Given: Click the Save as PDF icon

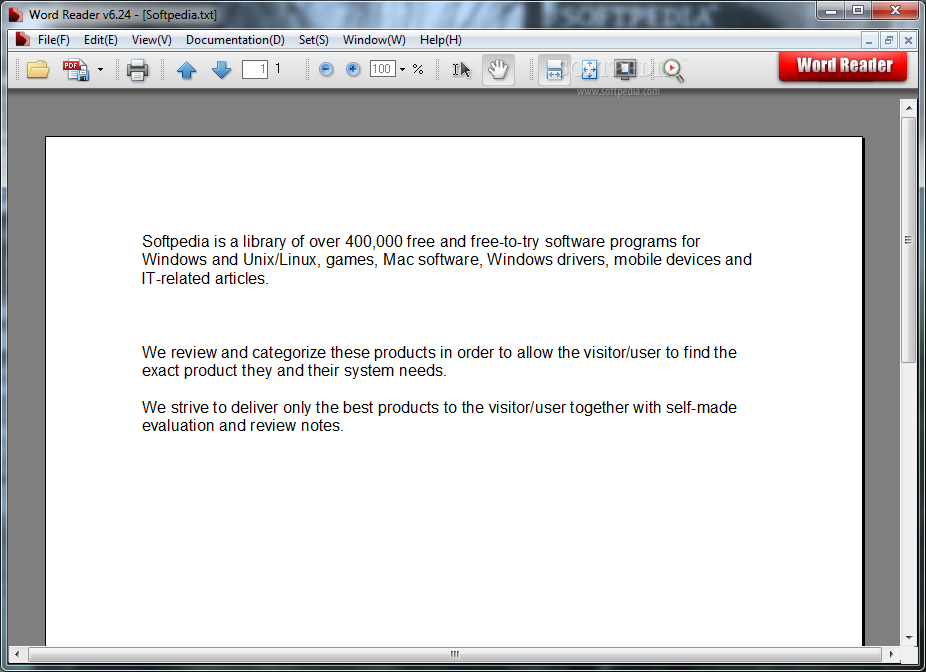Looking at the screenshot, I should pos(76,70).
